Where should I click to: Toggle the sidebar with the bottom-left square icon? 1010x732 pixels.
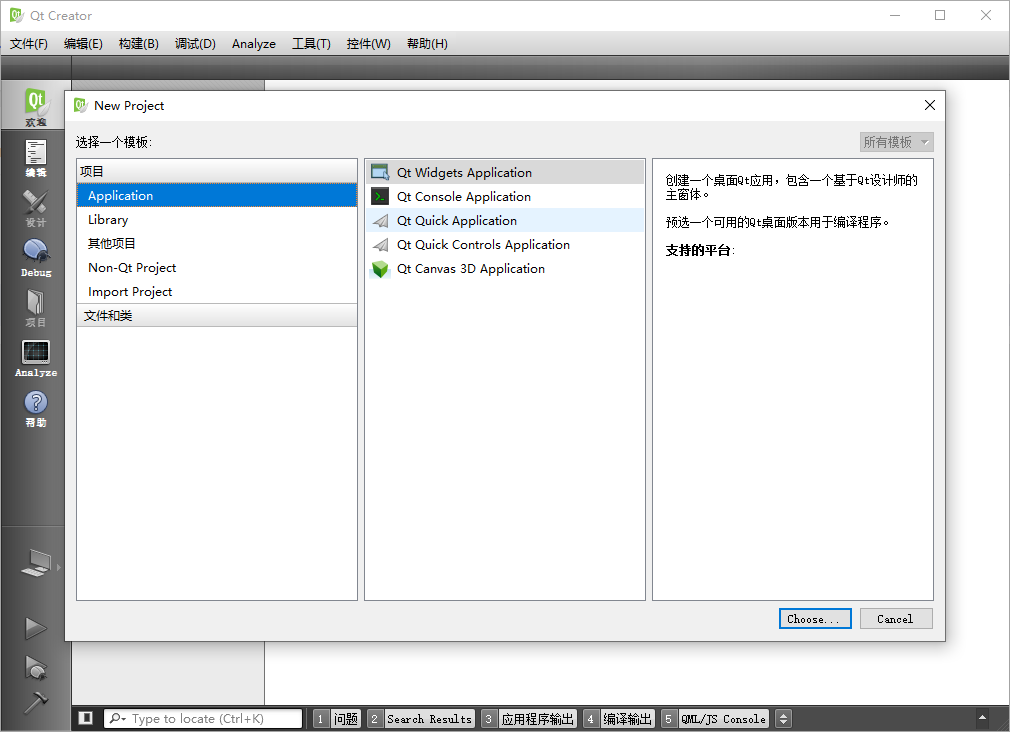[86, 718]
